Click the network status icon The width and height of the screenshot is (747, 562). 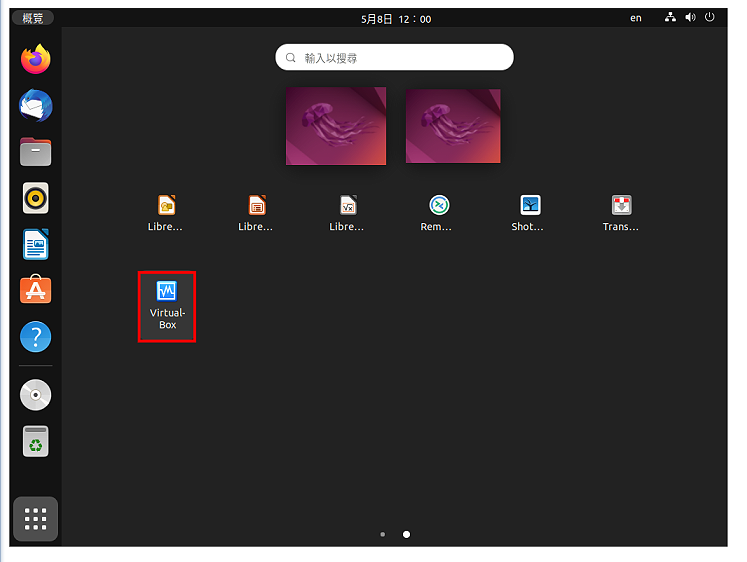[670, 18]
